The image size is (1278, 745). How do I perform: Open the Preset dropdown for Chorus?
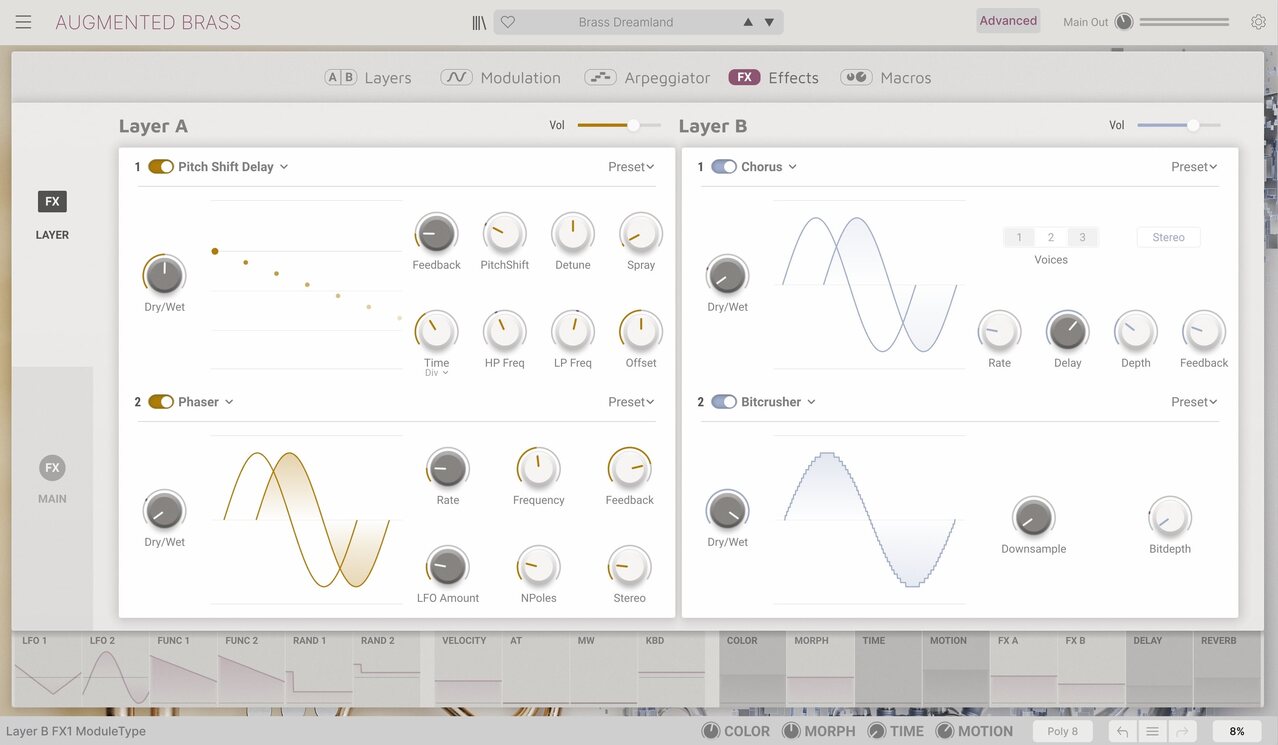click(1193, 166)
